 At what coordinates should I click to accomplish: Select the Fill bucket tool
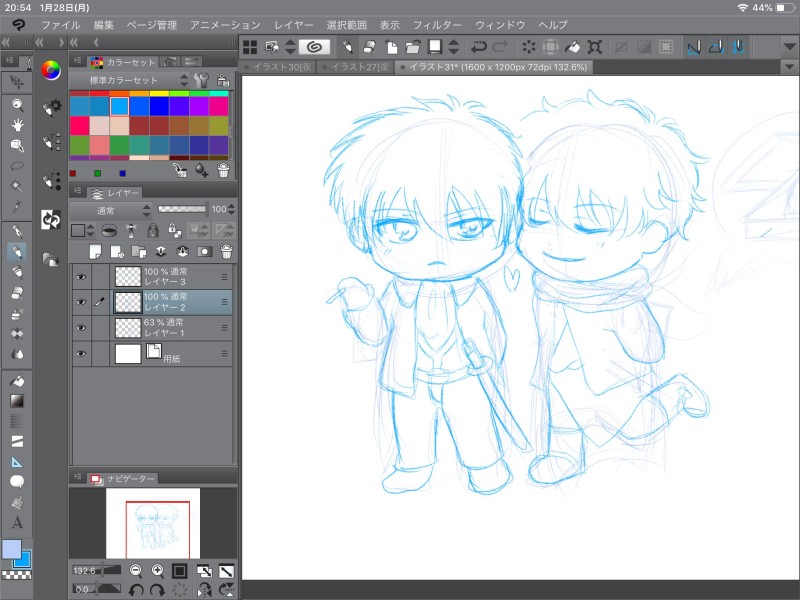tap(17, 381)
